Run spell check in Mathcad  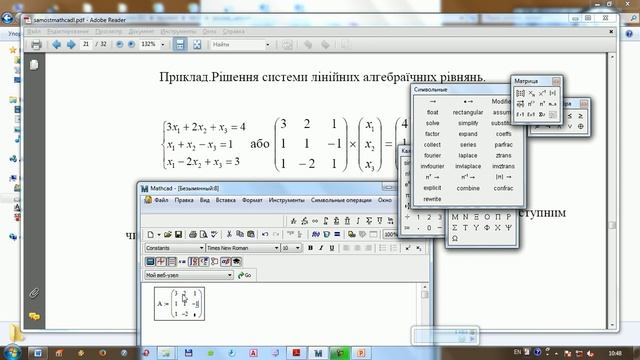point(214,234)
